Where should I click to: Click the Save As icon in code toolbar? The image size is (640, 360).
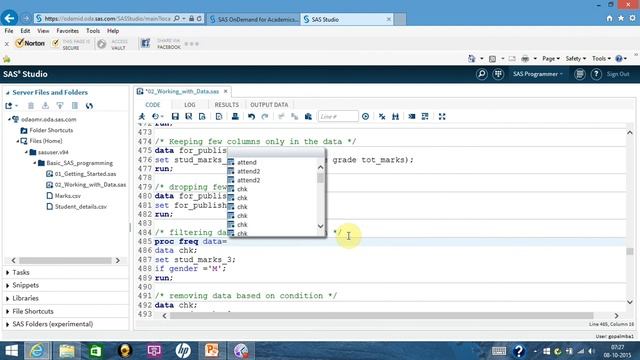coord(189,117)
